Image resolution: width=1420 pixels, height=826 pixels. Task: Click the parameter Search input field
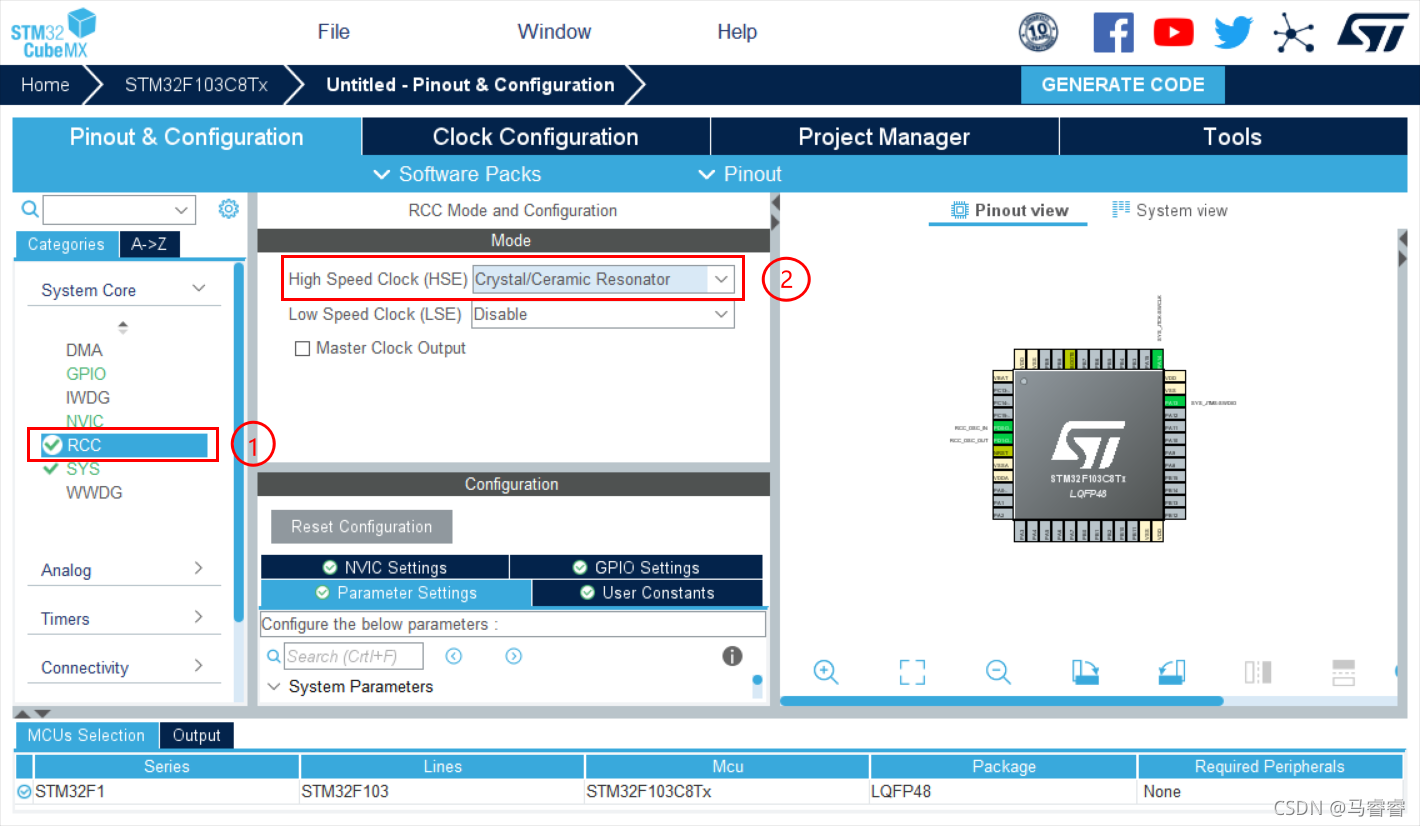(354, 656)
